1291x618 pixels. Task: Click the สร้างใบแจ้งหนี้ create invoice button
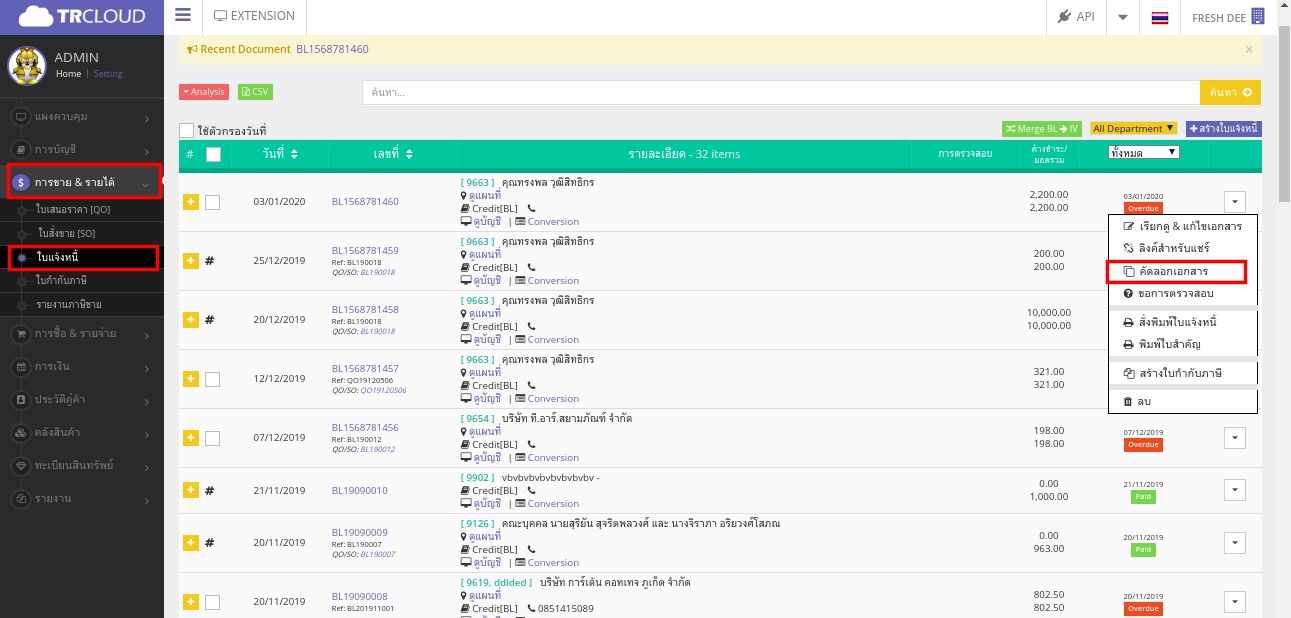1224,129
